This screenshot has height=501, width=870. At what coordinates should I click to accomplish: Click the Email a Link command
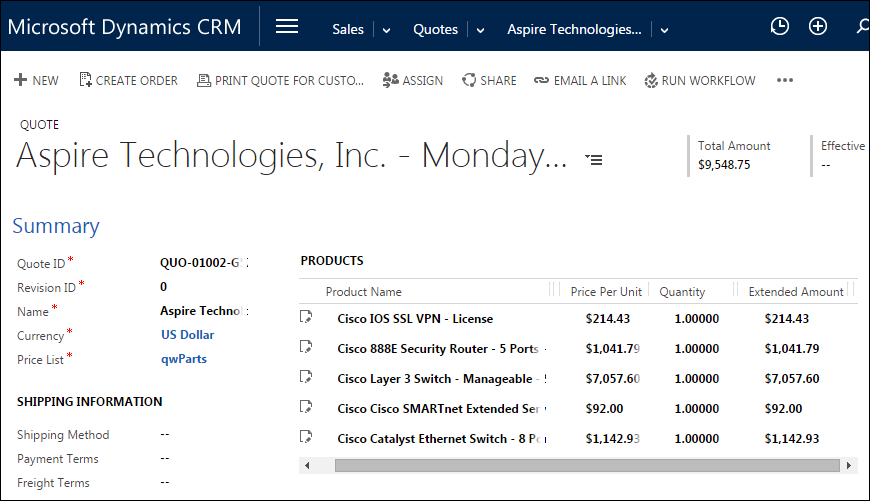[x=580, y=80]
